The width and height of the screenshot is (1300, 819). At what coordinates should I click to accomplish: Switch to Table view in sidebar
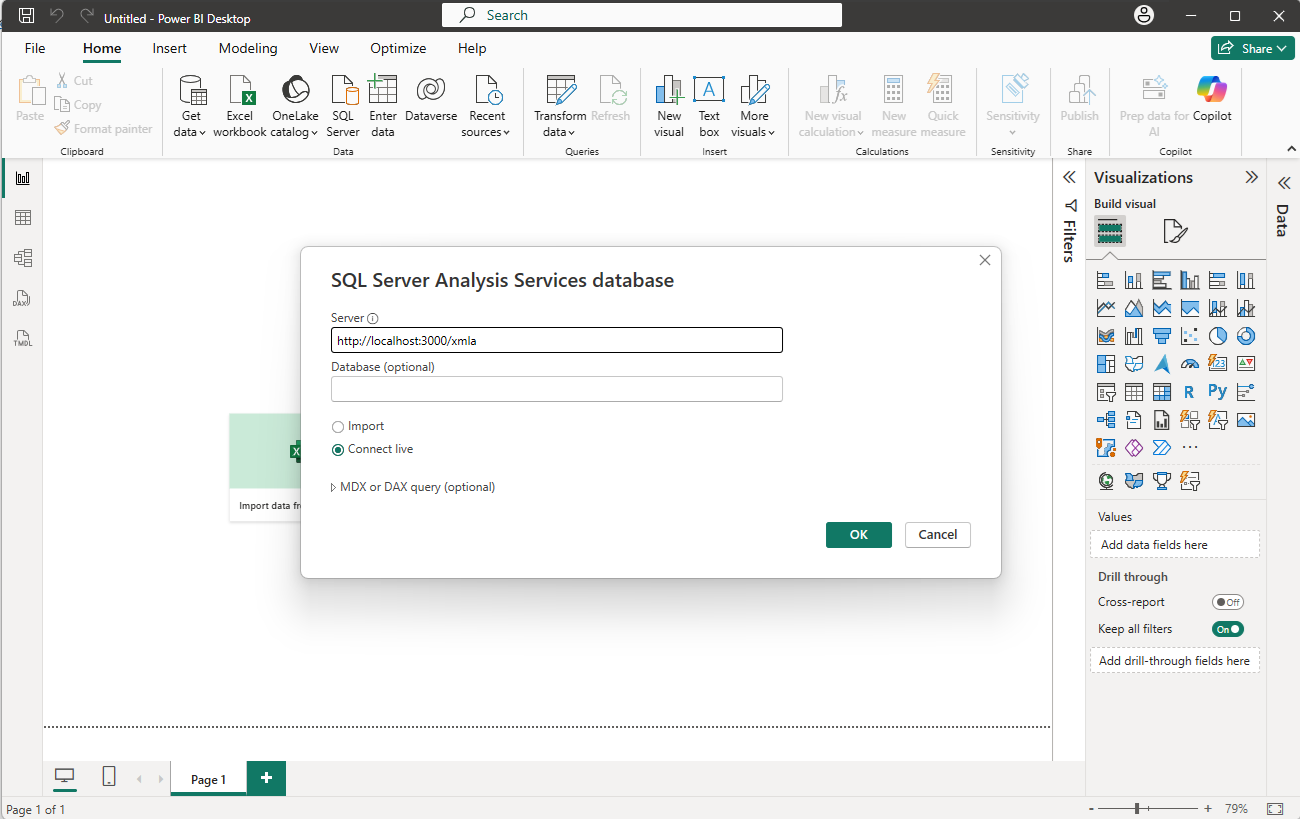[x=22, y=218]
